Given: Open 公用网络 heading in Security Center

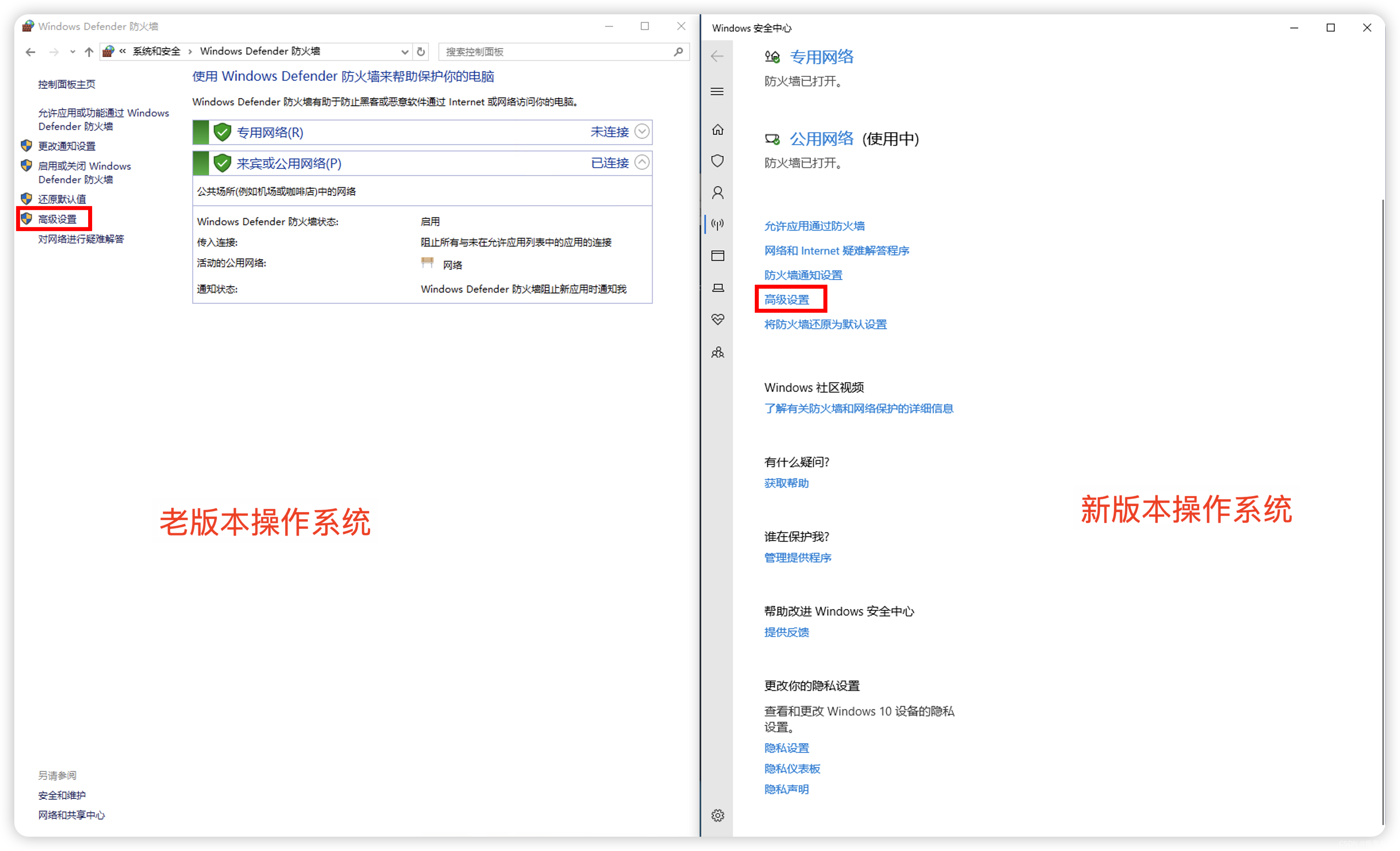Looking at the screenshot, I should pyautogui.click(x=821, y=139).
